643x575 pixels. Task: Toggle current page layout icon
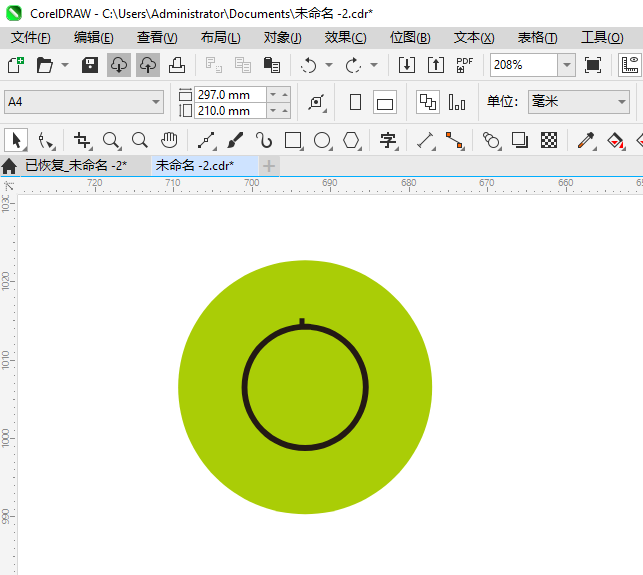pos(457,102)
